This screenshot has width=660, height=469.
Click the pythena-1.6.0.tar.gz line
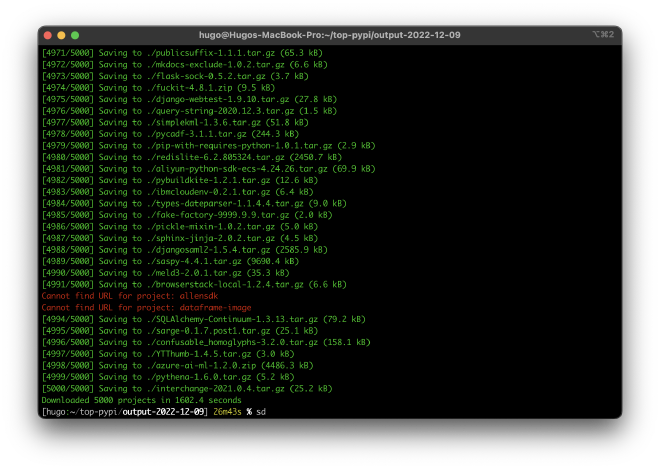[x=168, y=377]
